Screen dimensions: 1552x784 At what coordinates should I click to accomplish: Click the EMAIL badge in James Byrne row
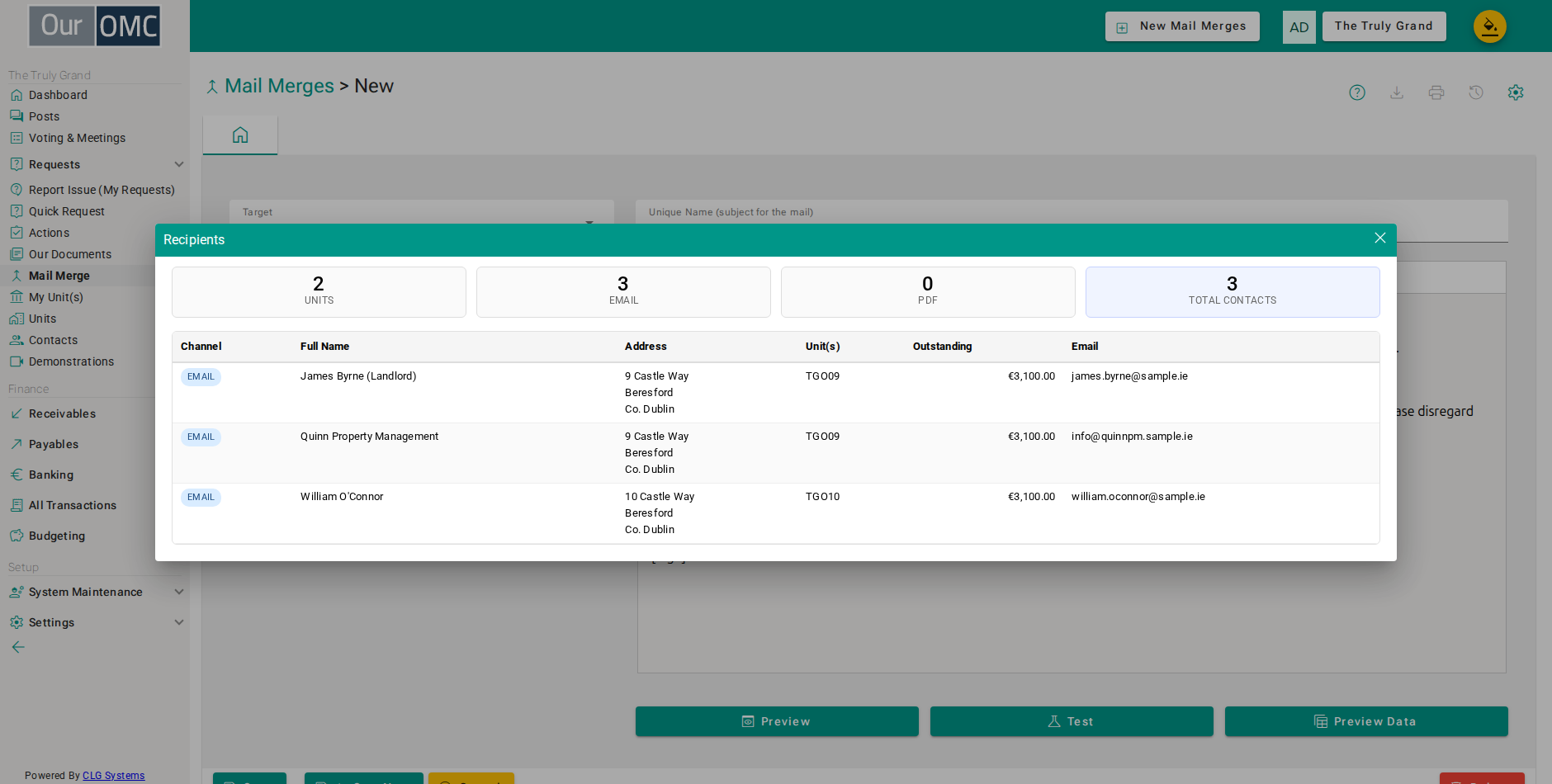click(201, 377)
